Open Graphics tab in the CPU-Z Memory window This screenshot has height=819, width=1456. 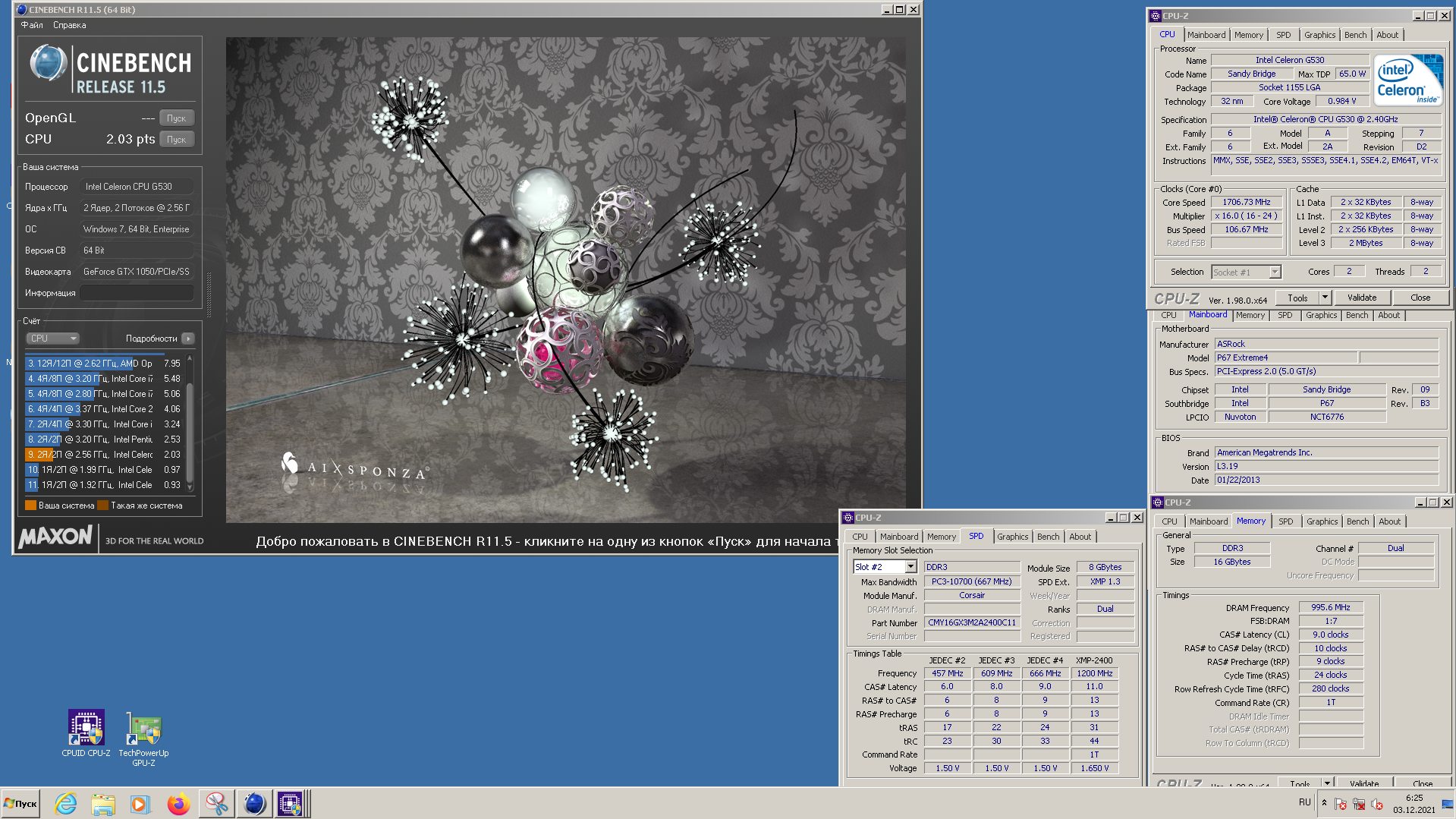pyautogui.click(x=1322, y=521)
